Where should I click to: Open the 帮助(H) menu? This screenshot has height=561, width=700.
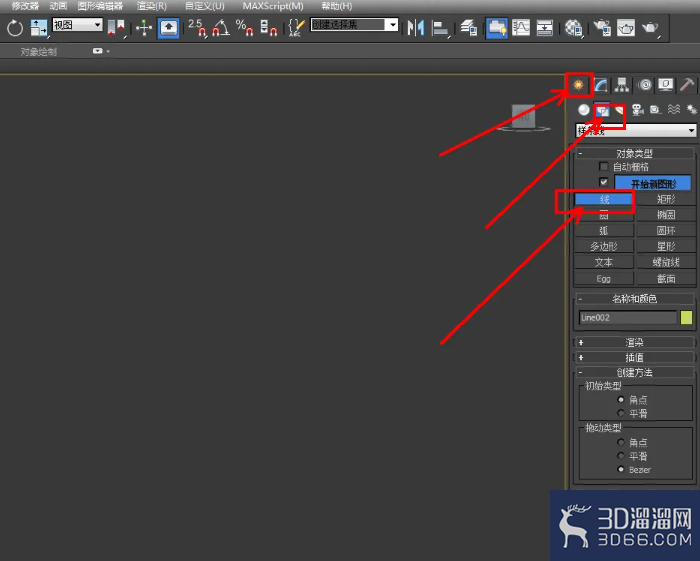point(337,6)
